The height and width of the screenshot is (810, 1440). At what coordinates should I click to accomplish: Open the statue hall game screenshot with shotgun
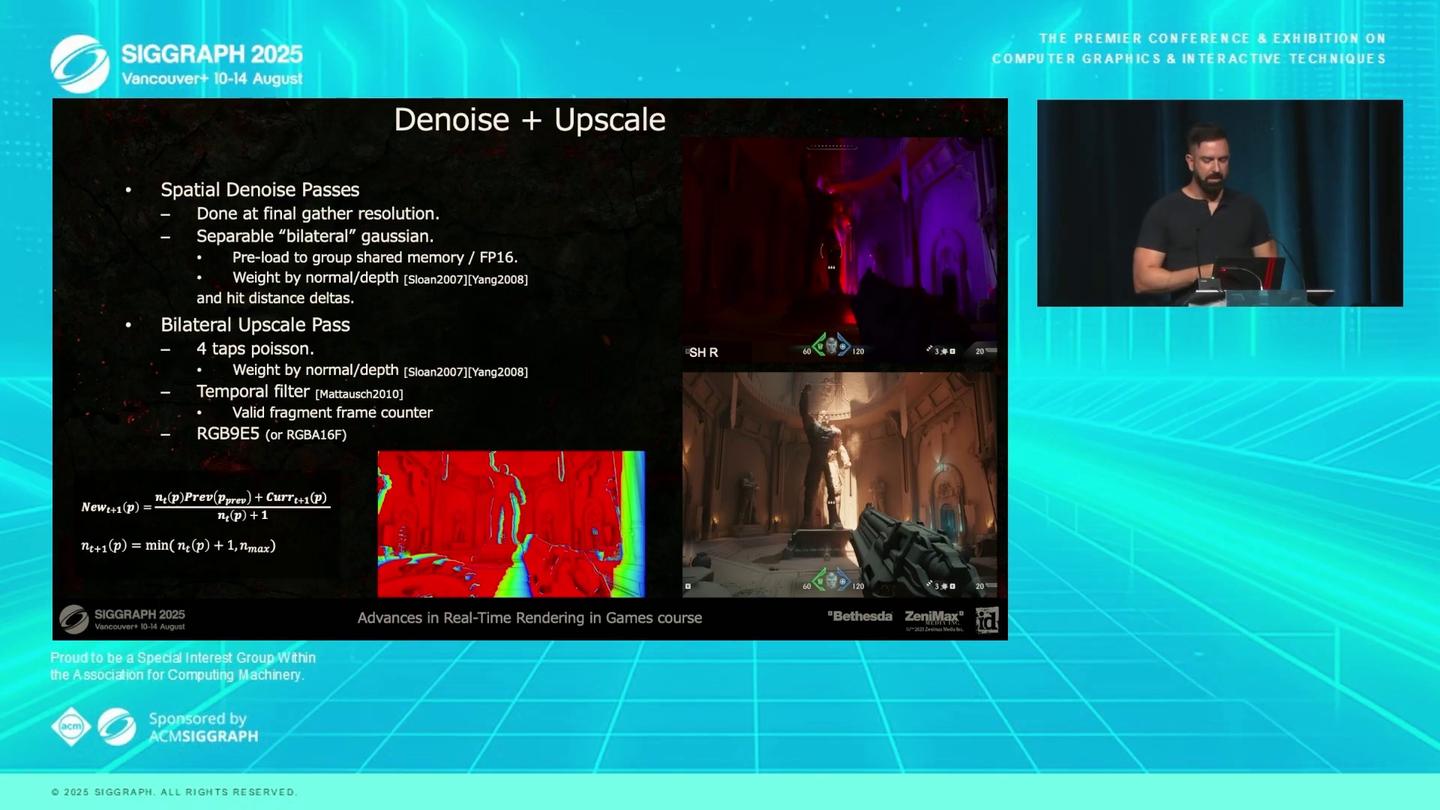(840, 484)
